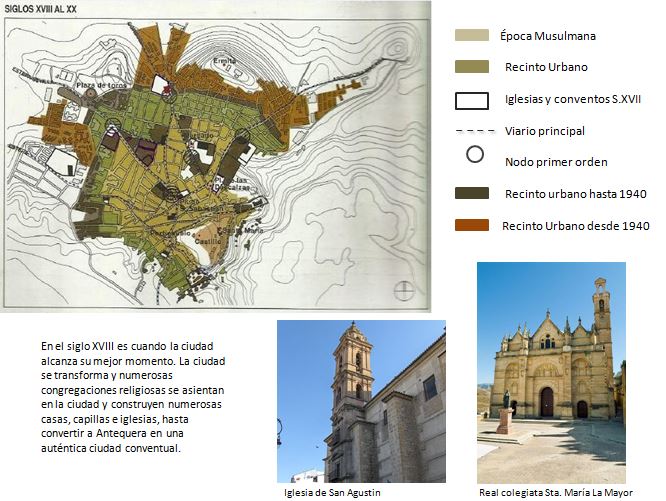
Task: Select the Viario principal legend text
Action: tap(545, 131)
